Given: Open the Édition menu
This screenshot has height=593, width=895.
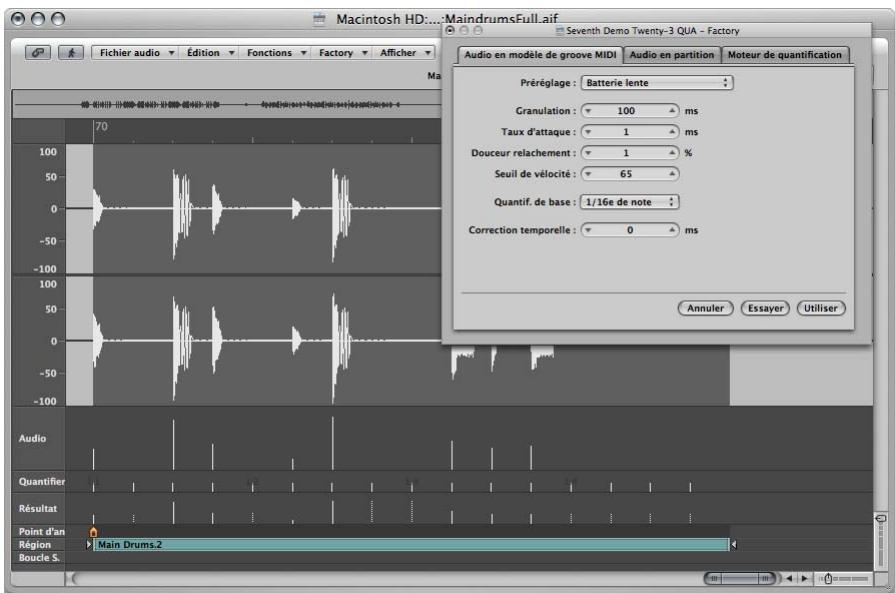Looking at the screenshot, I should [210, 53].
